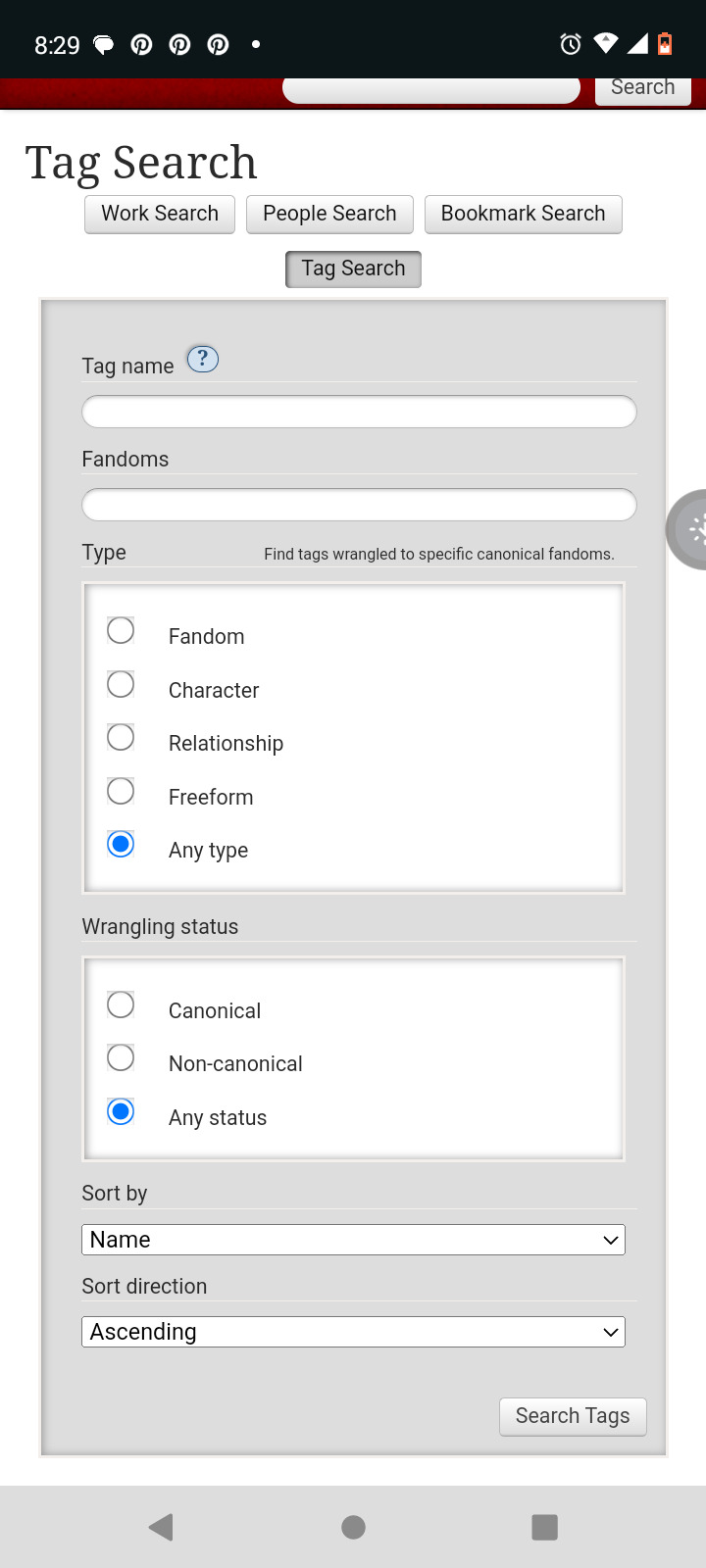The width and height of the screenshot is (706, 1568).
Task: Switch to Work Search tab
Action: pyautogui.click(x=160, y=214)
